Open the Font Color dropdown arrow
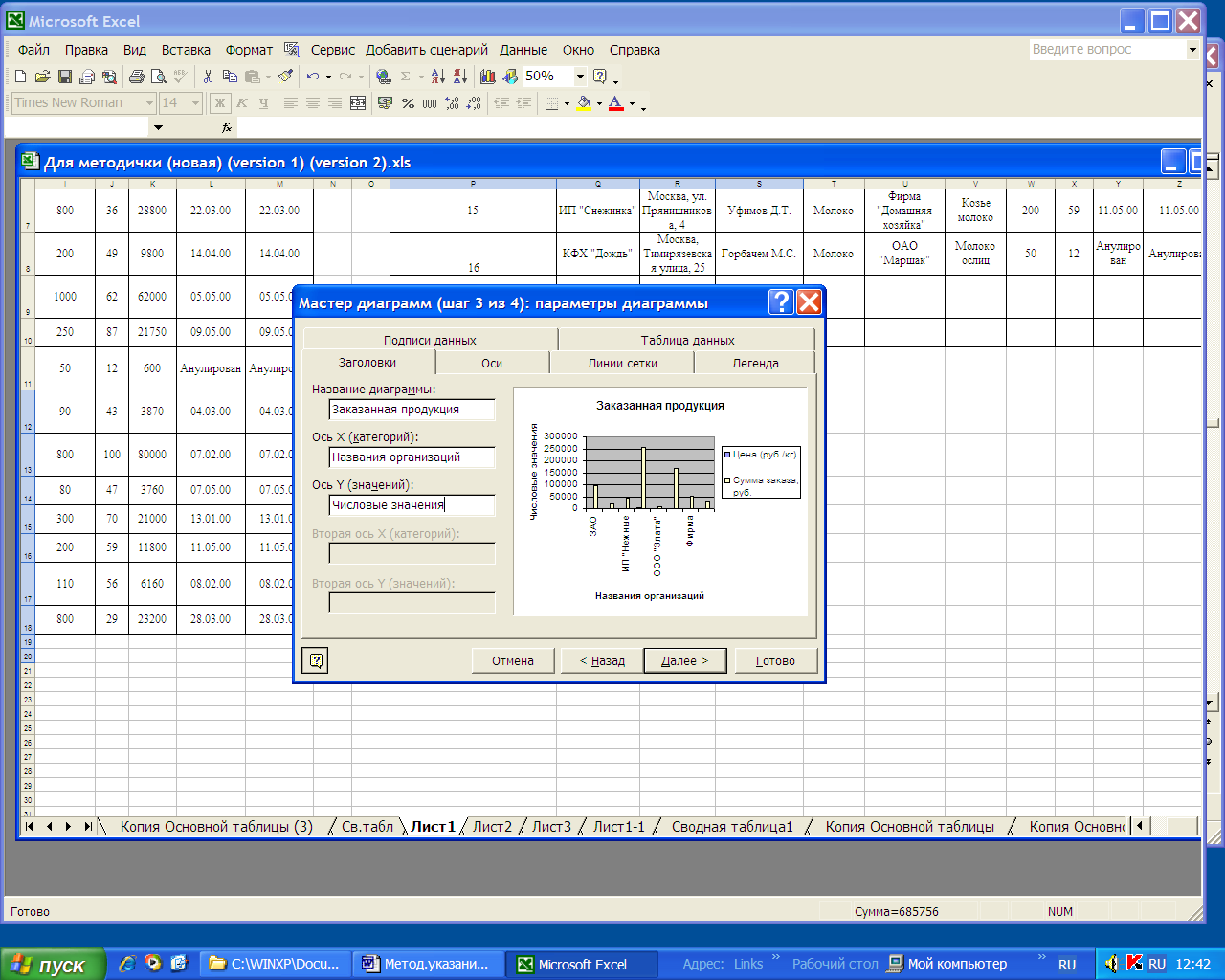Screen dimensions: 1225x980 pos(632,103)
